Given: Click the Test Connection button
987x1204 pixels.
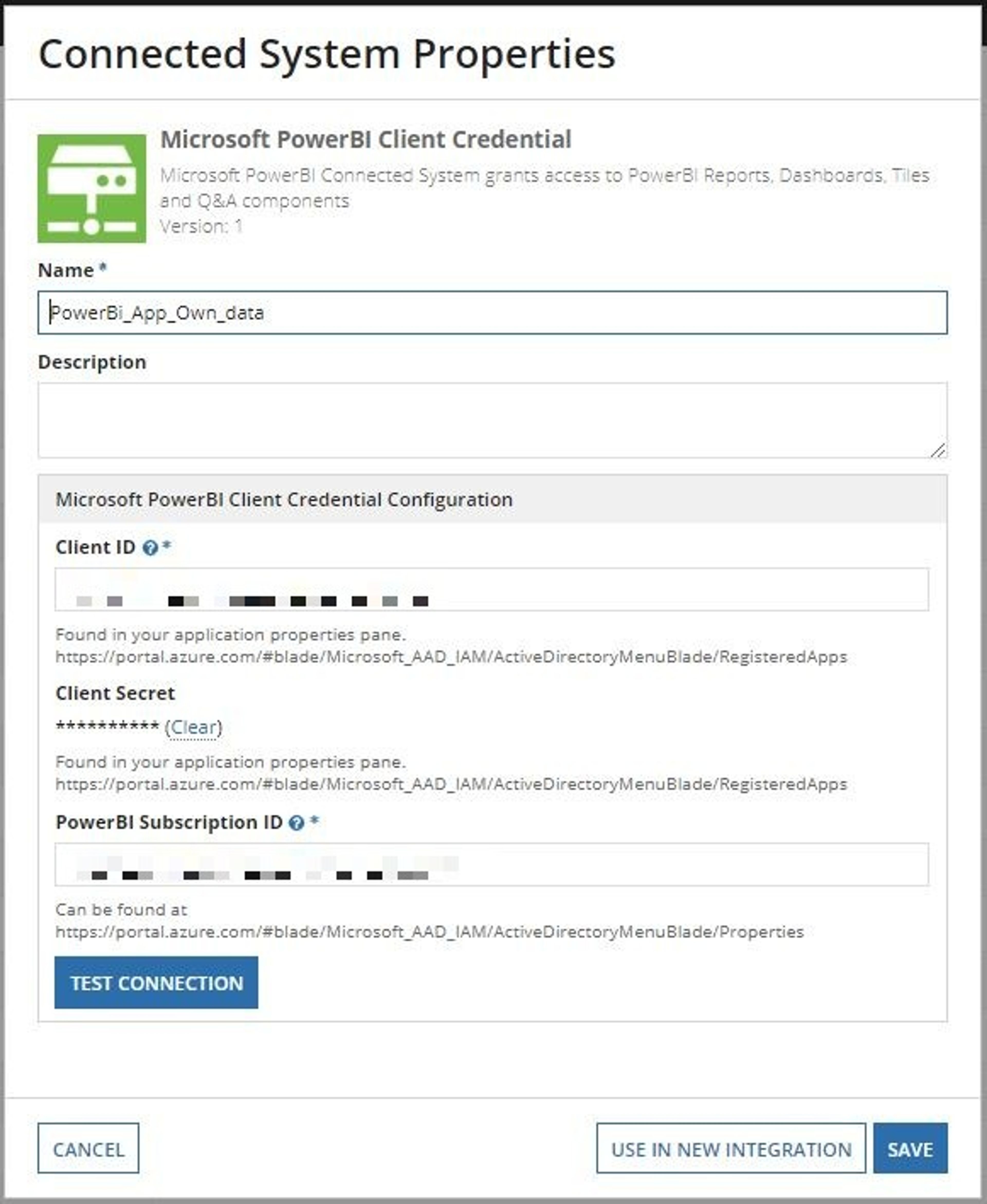Looking at the screenshot, I should pyautogui.click(x=156, y=983).
